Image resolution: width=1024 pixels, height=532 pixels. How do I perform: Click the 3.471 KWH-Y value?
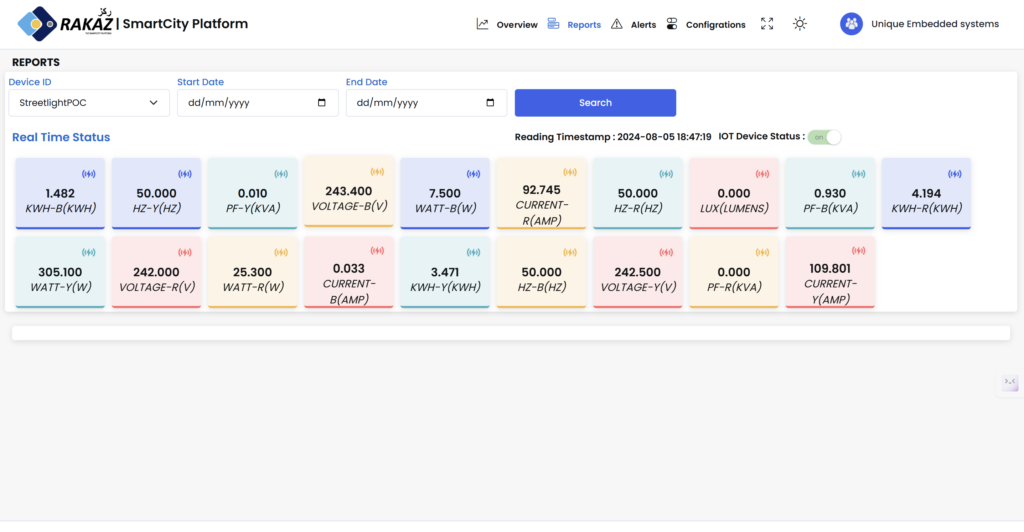pyautogui.click(x=445, y=272)
